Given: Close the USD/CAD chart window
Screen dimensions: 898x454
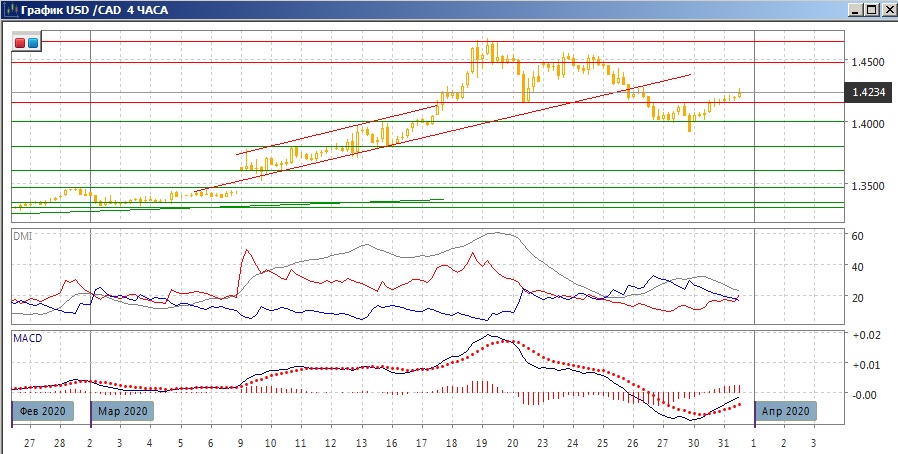Looking at the screenshot, I should (x=886, y=10).
